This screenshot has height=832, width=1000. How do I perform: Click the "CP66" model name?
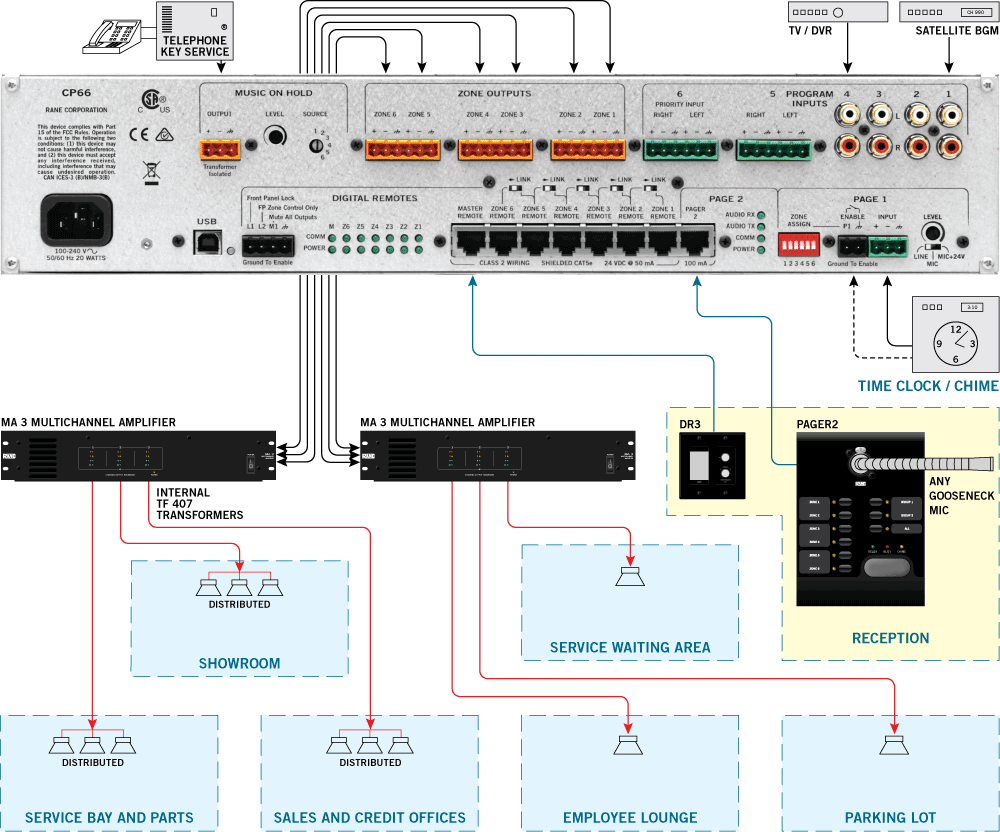77,92
